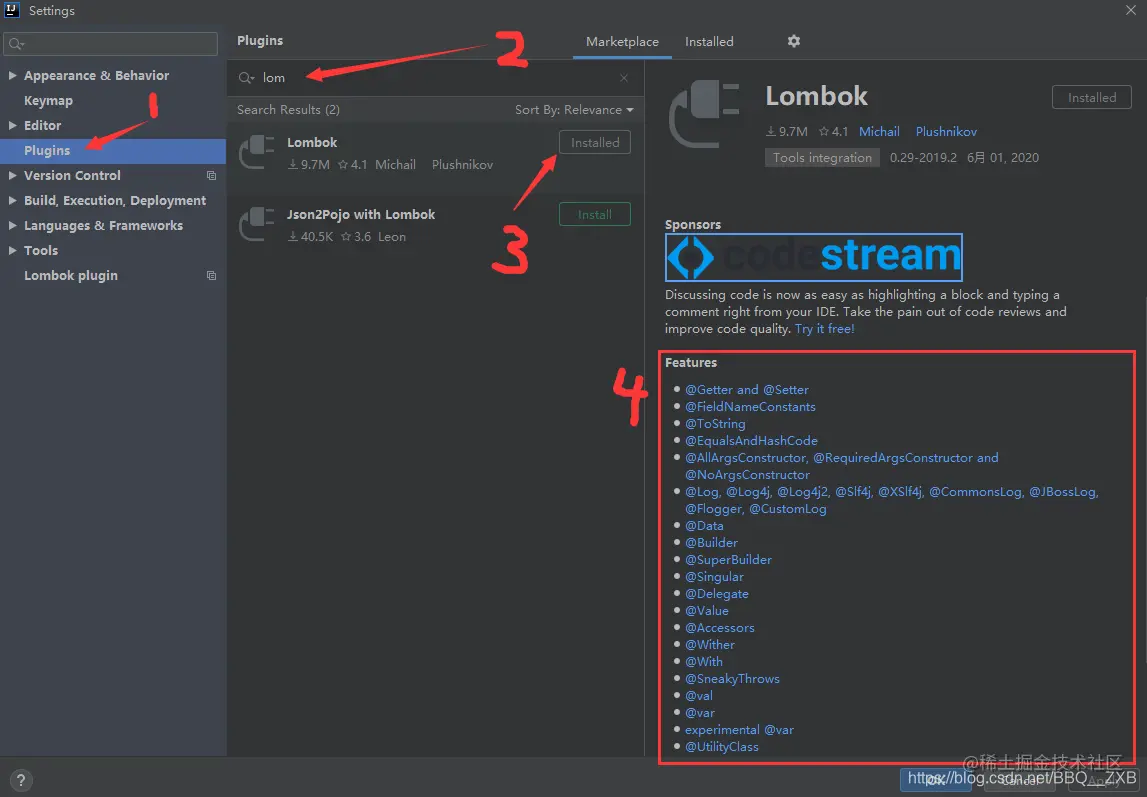This screenshot has height=797, width=1147.
Task: Click the settings sidebar search icon
Action: [16, 45]
